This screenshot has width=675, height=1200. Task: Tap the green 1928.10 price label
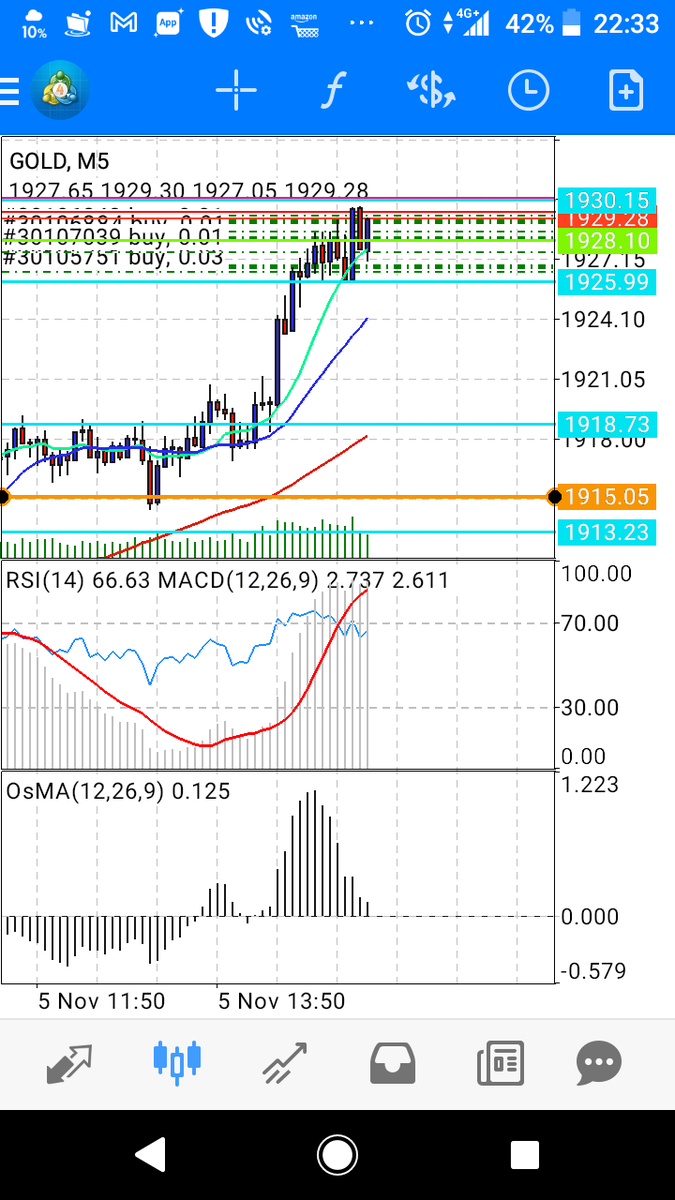(x=608, y=240)
